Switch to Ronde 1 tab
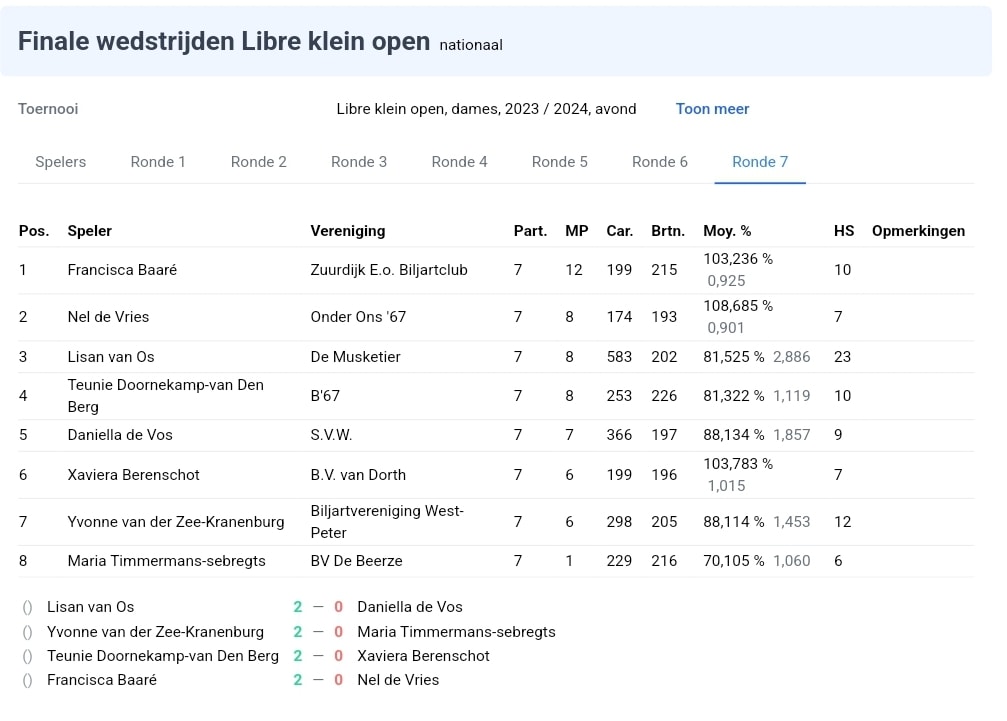Image resolution: width=1007 pixels, height=721 pixels. (x=158, y=162)
